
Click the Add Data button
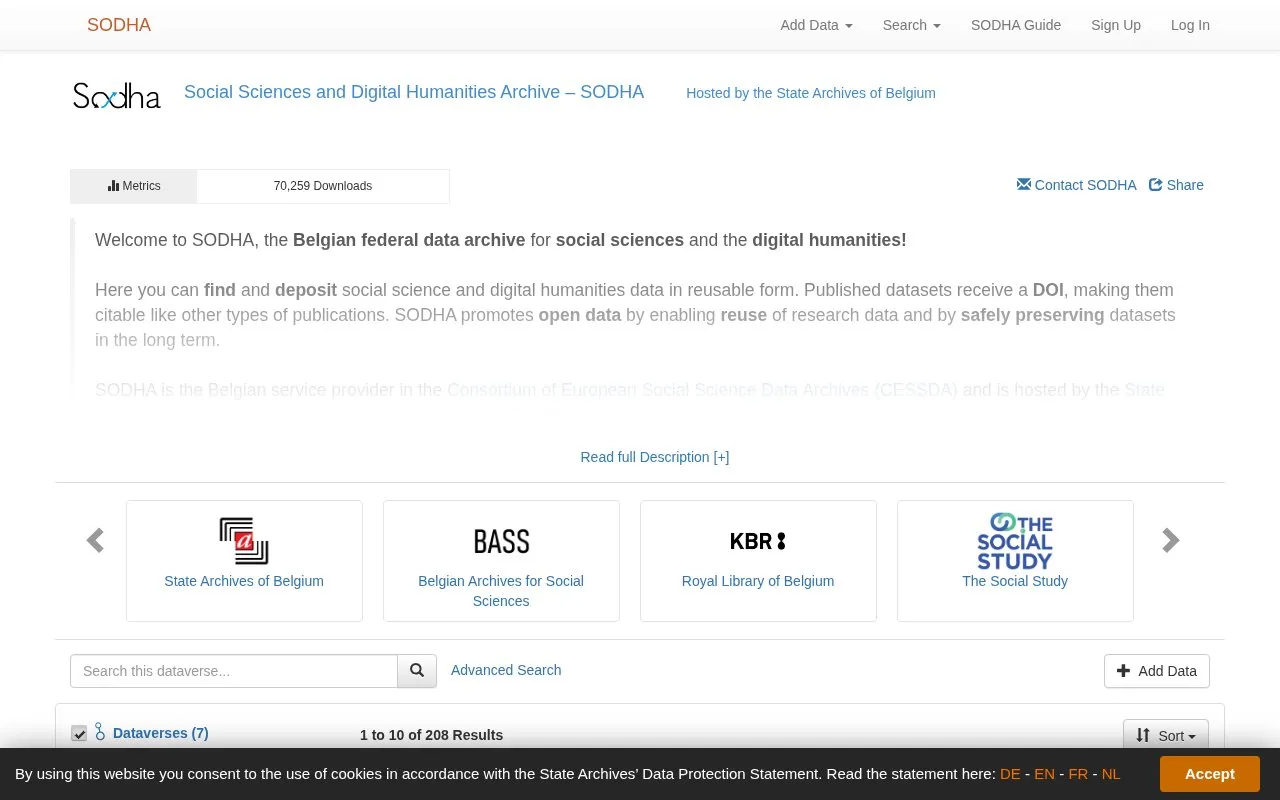click(1157, 671)
